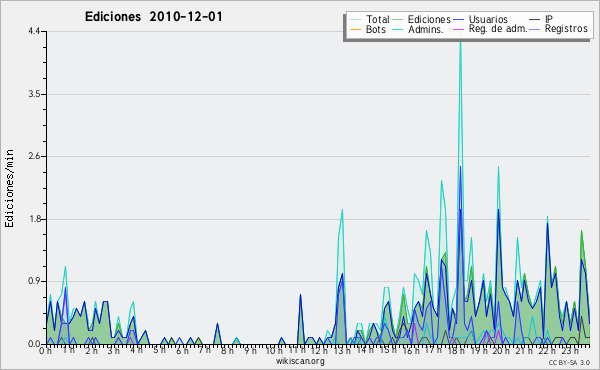Click the cyan Total legend line swatch
Viewport: 600px width, 370px height.
click(355, 20)
